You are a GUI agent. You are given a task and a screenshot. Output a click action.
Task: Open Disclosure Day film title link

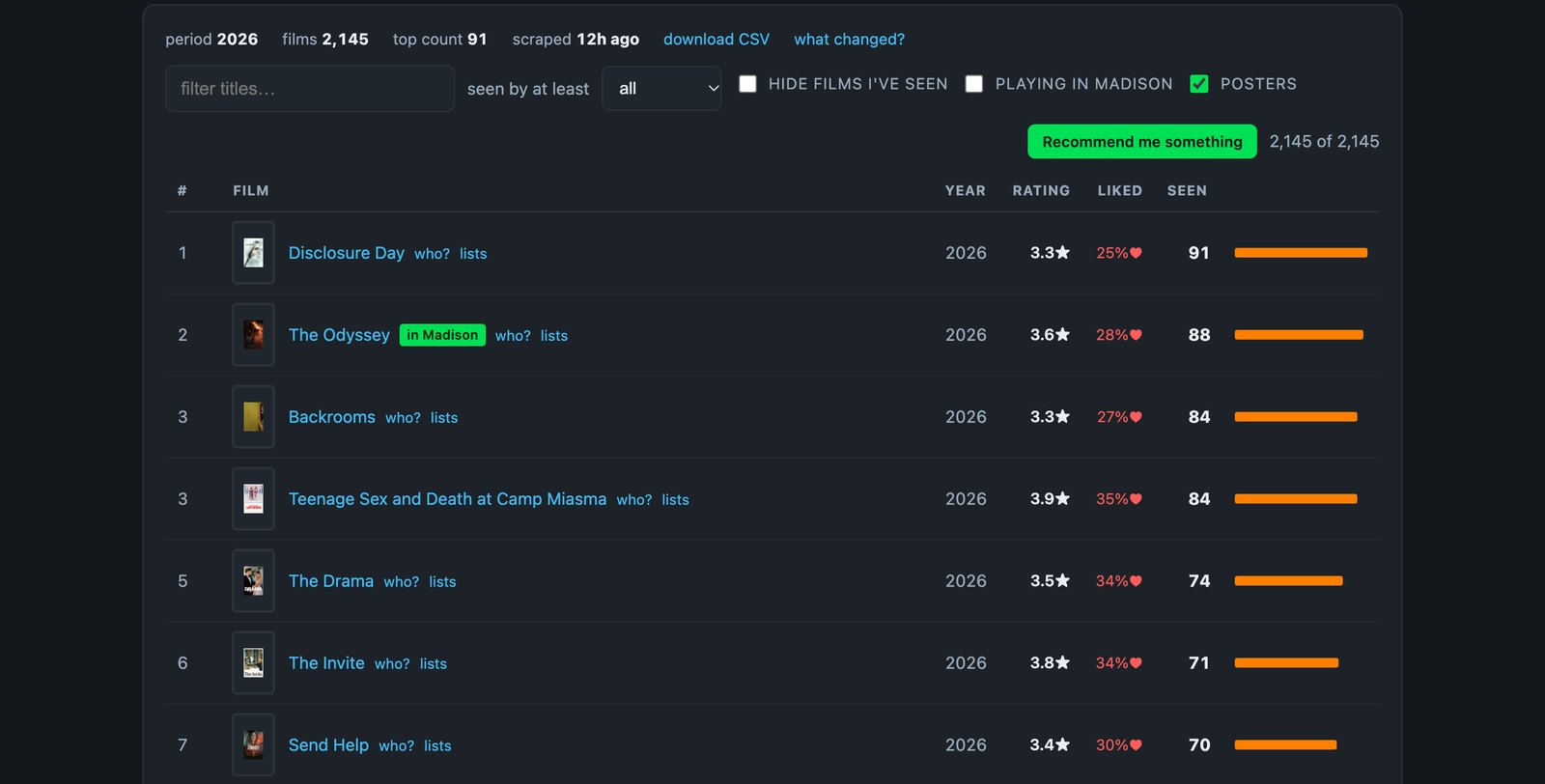coord(347,253)
